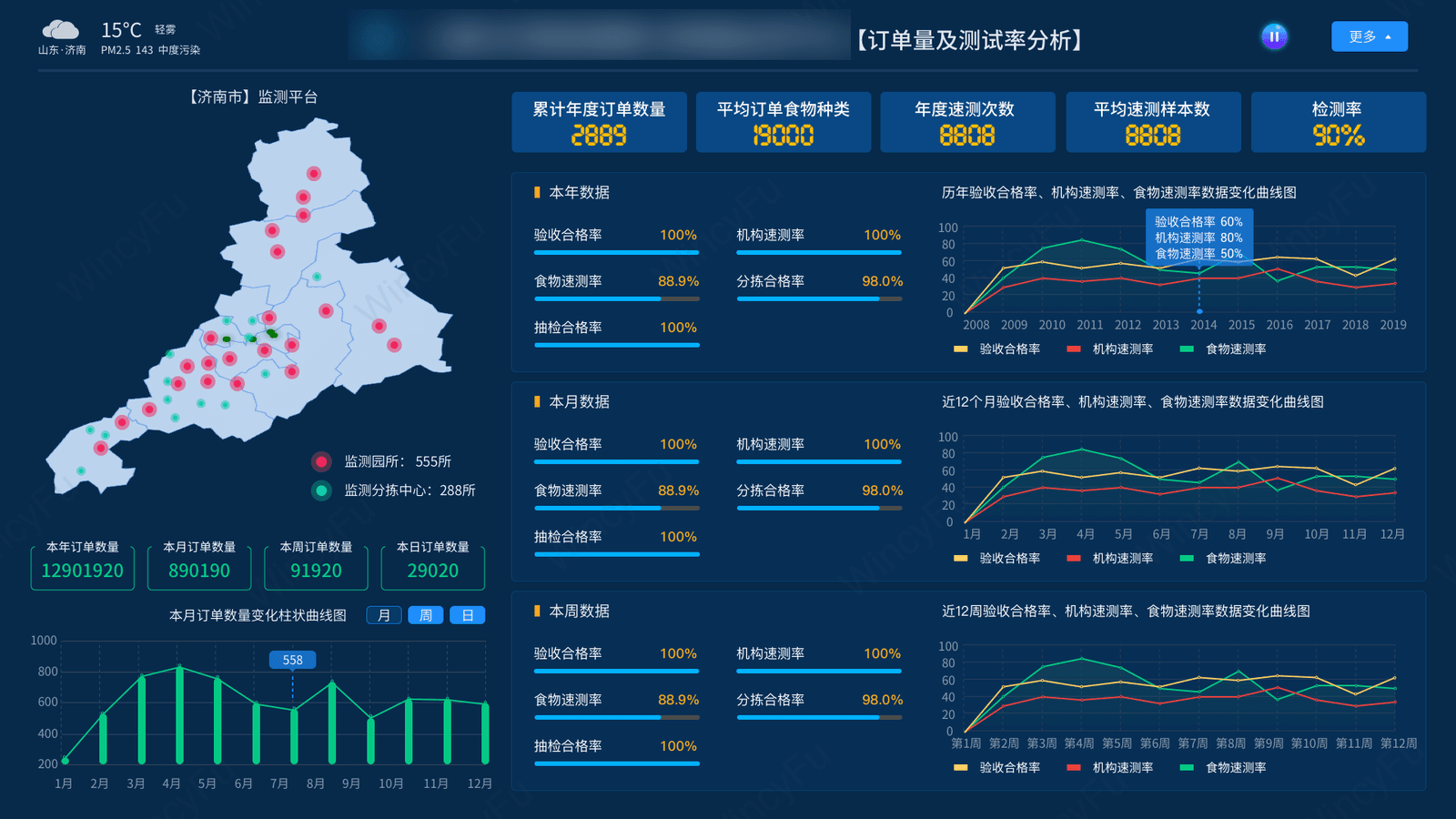Click the 【济南市】监测平台 map title
This screenshot has height=819, width=1456.
[x=252, y=96]
